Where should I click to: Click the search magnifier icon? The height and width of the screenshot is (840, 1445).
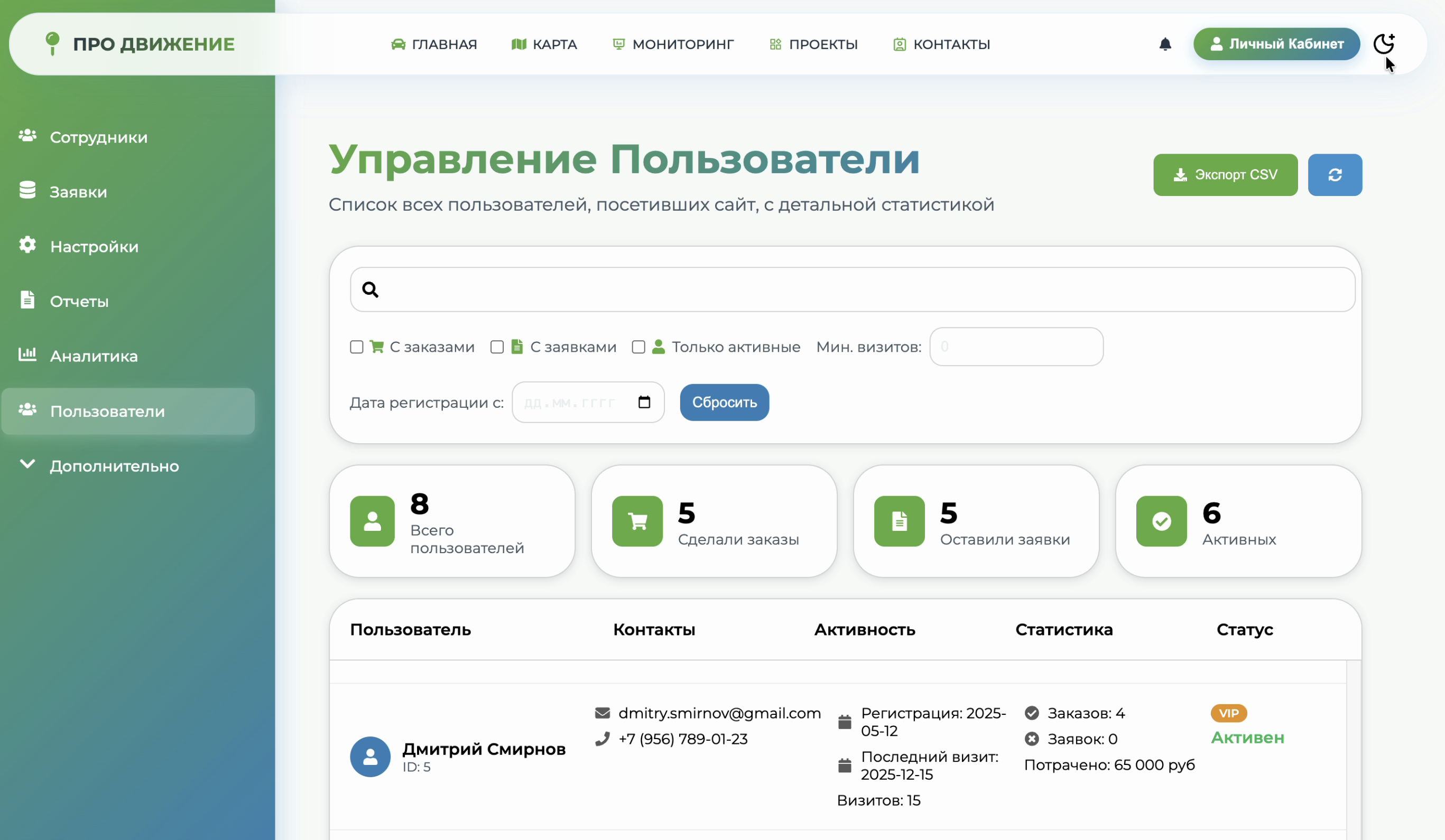[x=370, y=290]
